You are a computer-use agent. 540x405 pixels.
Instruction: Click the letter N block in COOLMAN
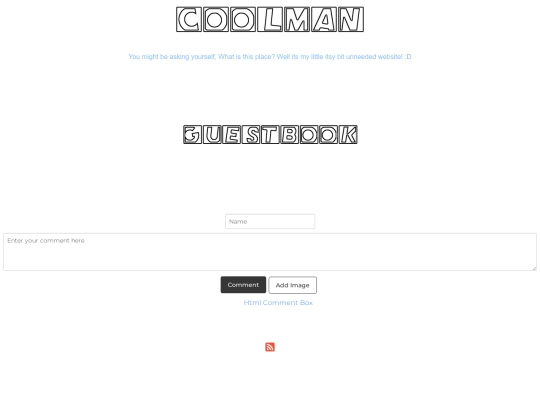[351, 19]
